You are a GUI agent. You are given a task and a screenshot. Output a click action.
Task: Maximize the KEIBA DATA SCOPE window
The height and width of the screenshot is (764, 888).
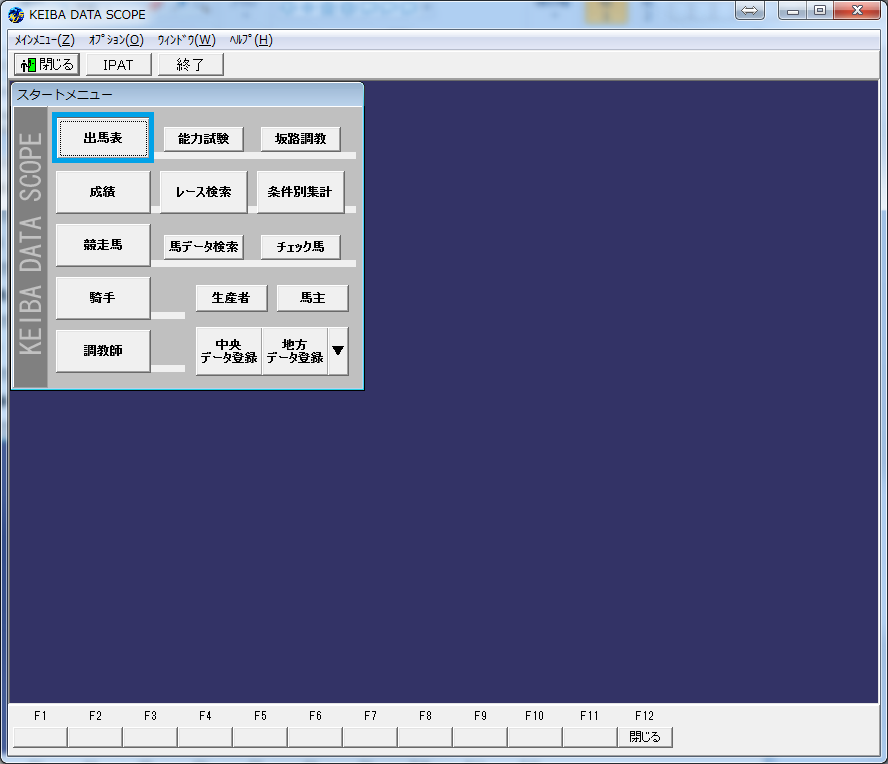pos(819,10)
